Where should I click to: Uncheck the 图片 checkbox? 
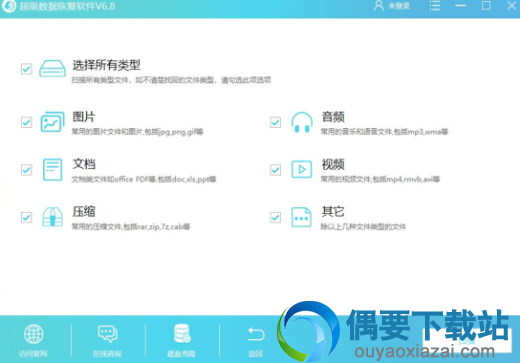tap(26, 122)
